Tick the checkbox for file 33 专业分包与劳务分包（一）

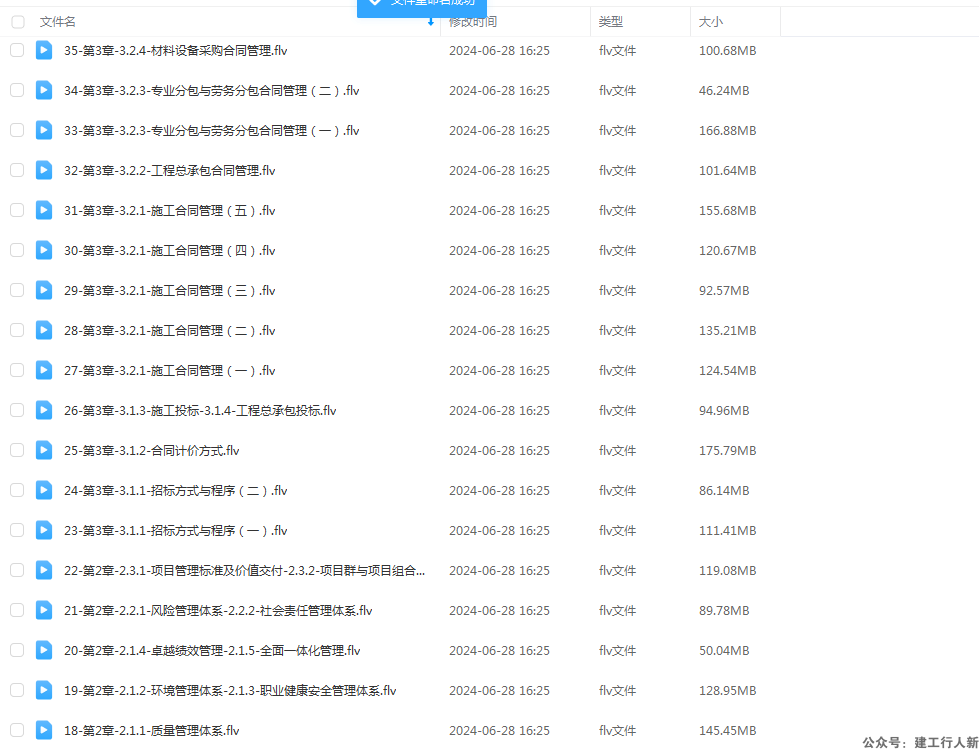(17, 130)
